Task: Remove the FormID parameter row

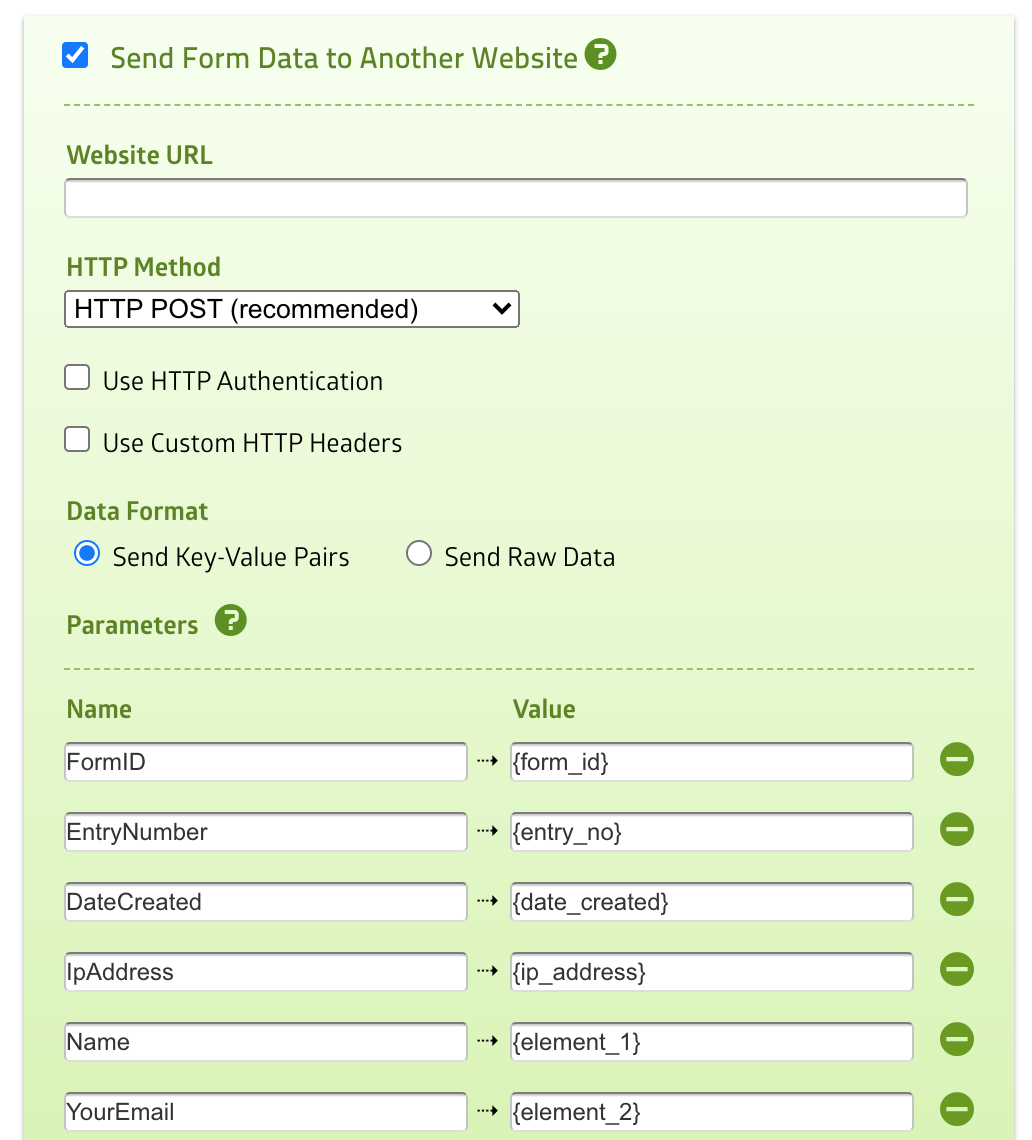Action: pyautogui.click(x=957, y=761)
